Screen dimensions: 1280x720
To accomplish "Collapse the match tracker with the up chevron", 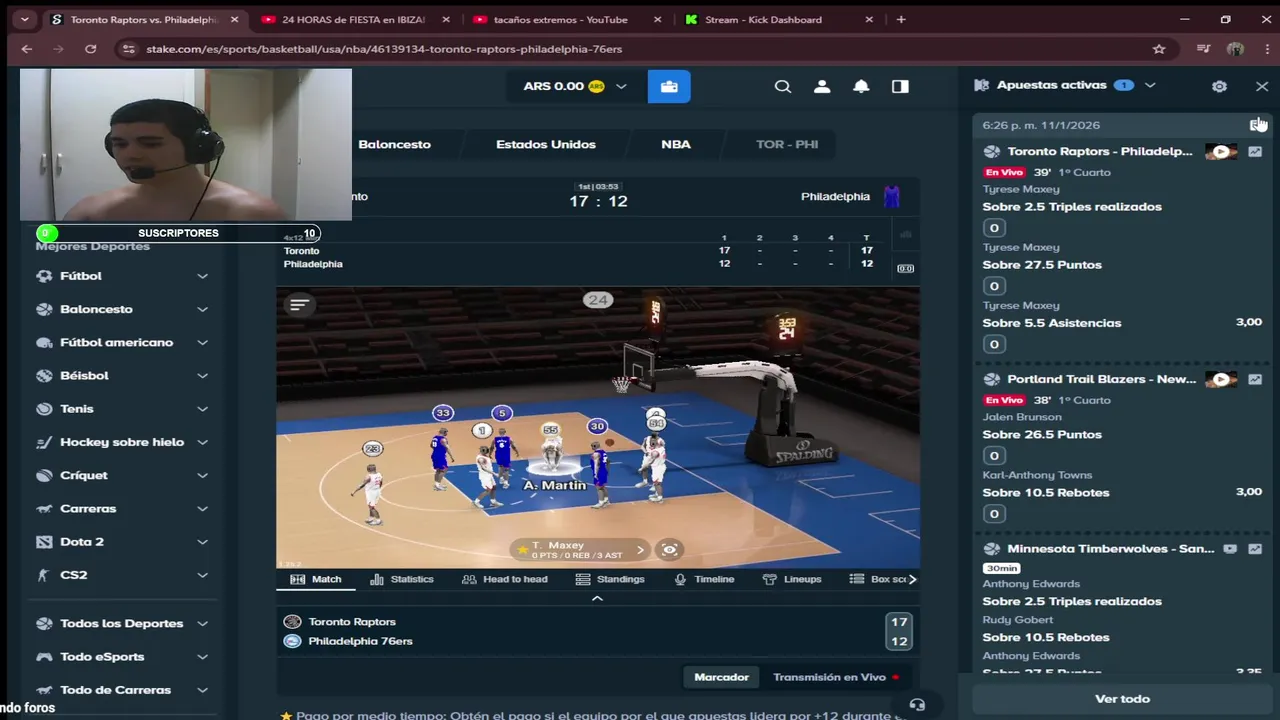I will (597, 598).
